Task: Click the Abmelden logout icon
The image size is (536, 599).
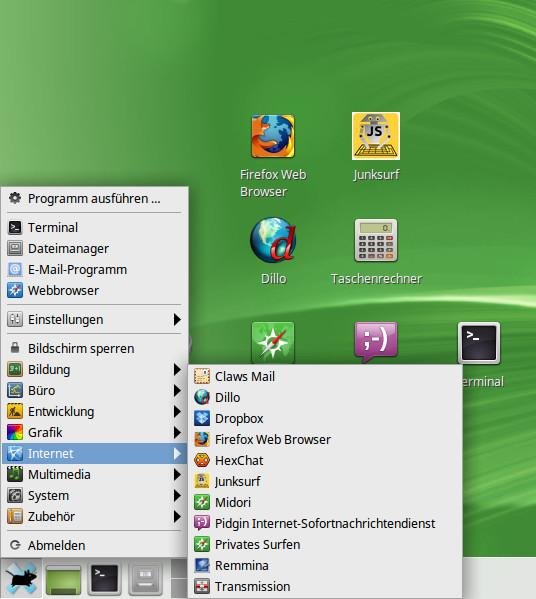Action: coord(15,545)
